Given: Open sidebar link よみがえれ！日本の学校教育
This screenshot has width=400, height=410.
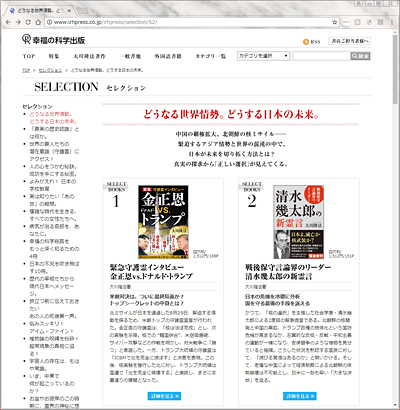Looking at the screenshot, I should tap(53, 185).
